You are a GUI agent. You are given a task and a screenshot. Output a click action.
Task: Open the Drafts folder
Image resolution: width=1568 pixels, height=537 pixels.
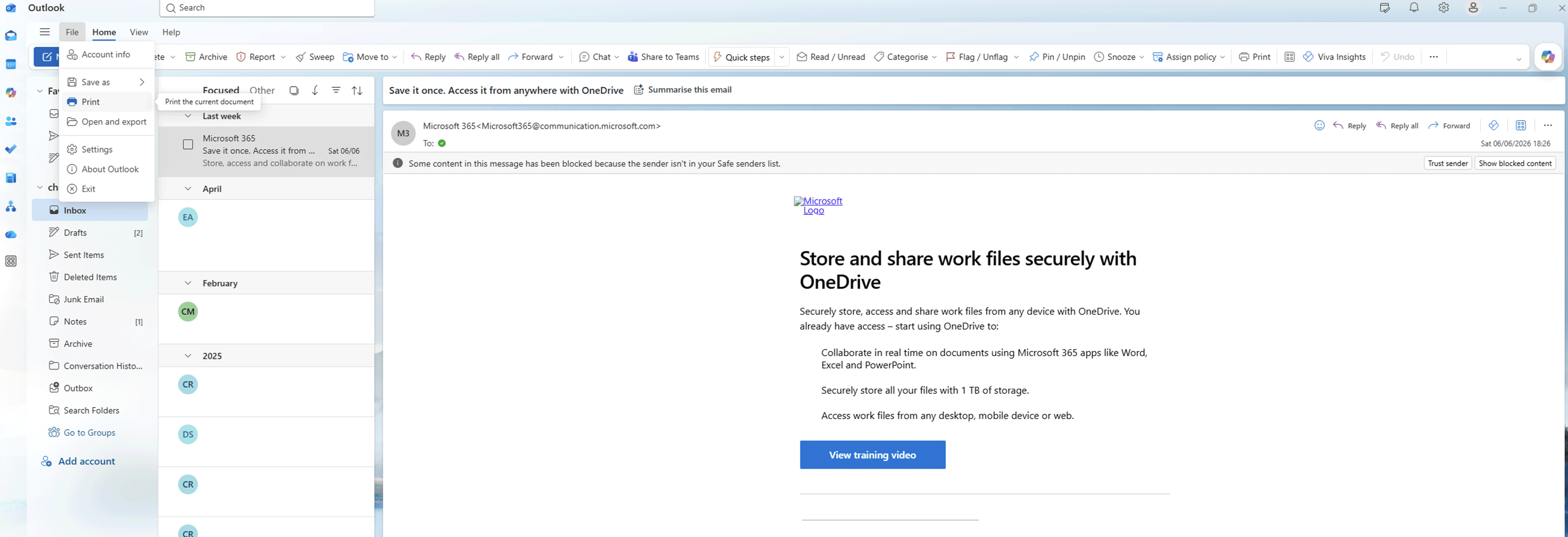(90, 233)
